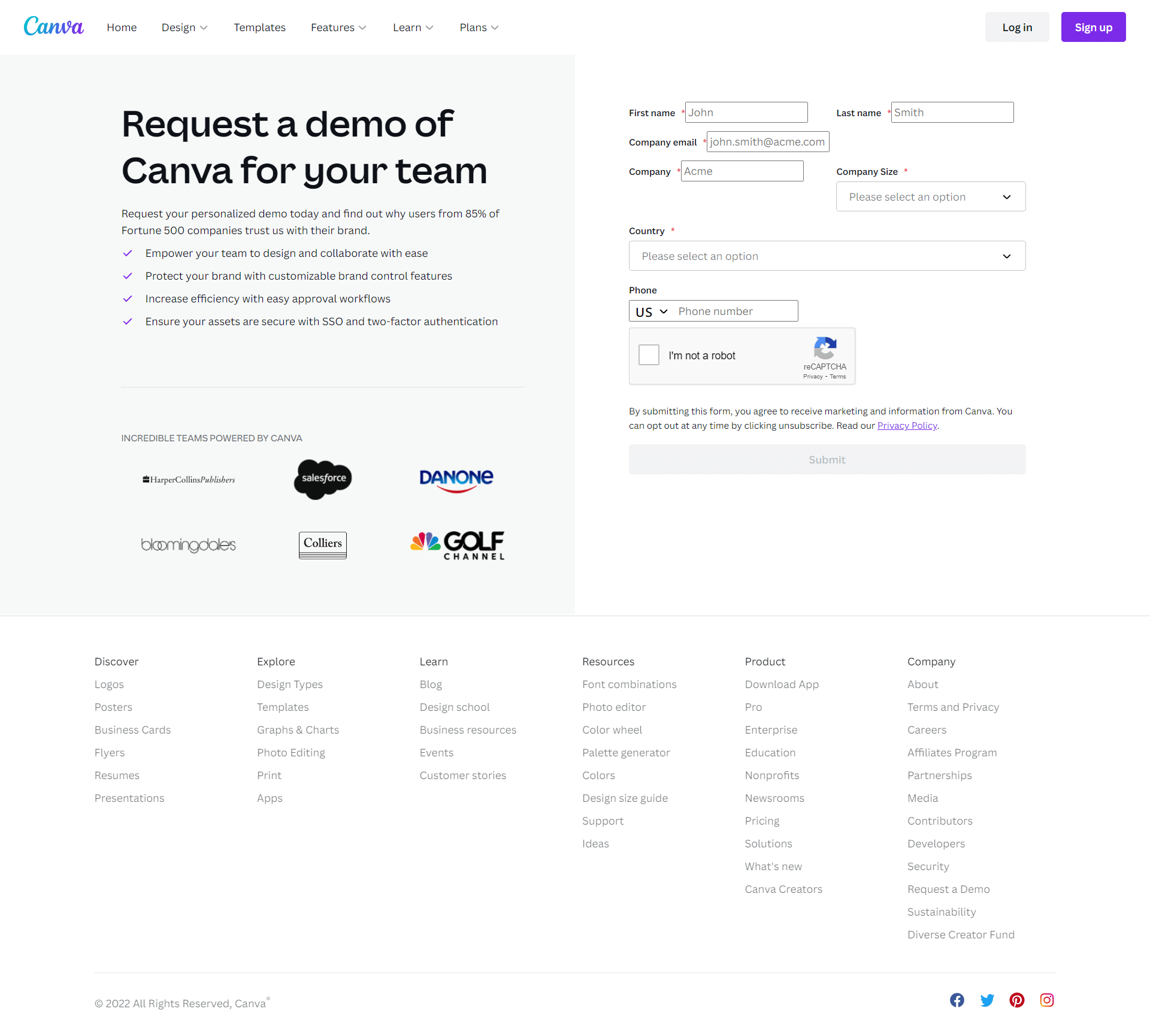Click the First name input field
The image size is (1150, 1036).
pos(745,112)
